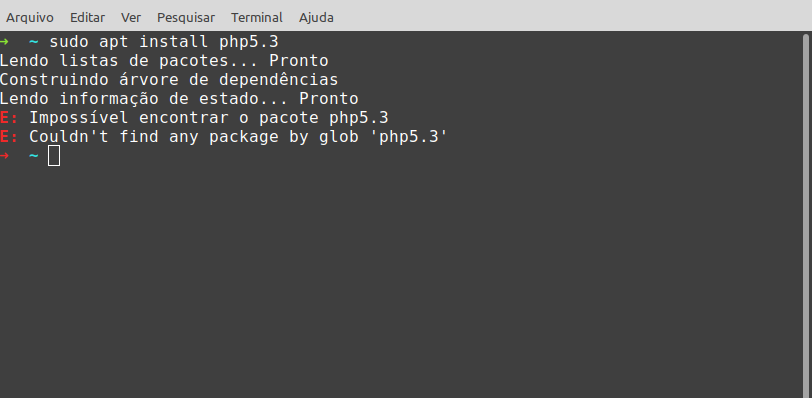The image size is (812, 398).
Task: Click the 'Lendo listas de pacotes' output line
Action: [164, 61]
